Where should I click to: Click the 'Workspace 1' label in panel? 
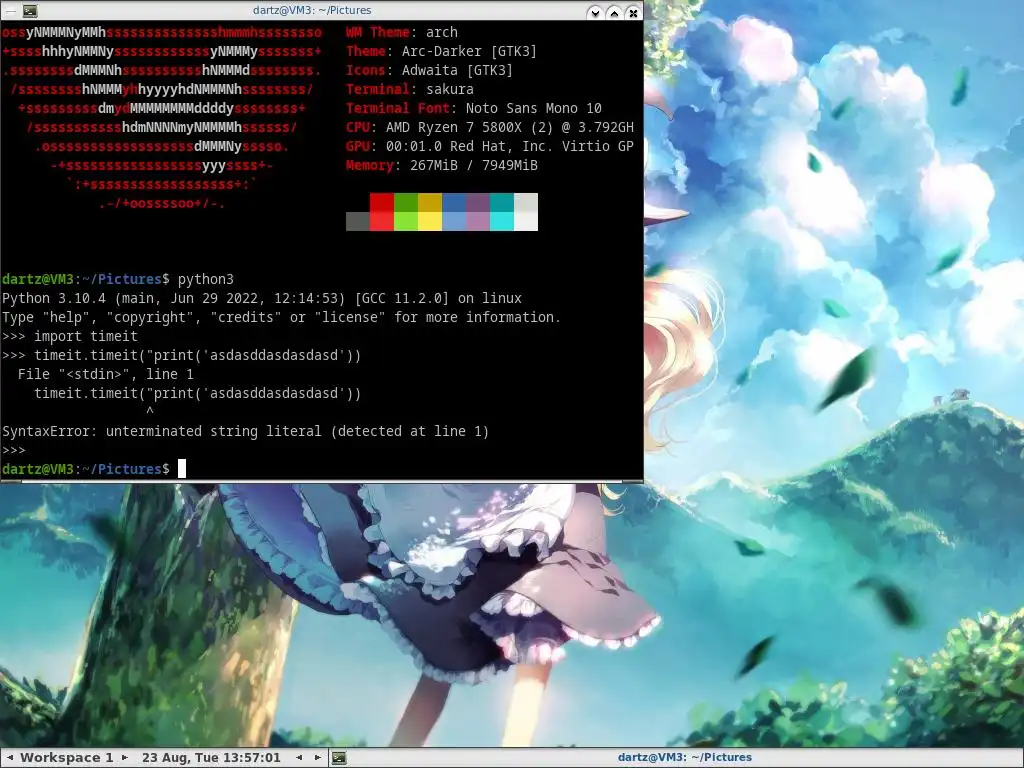coord(67,758)
